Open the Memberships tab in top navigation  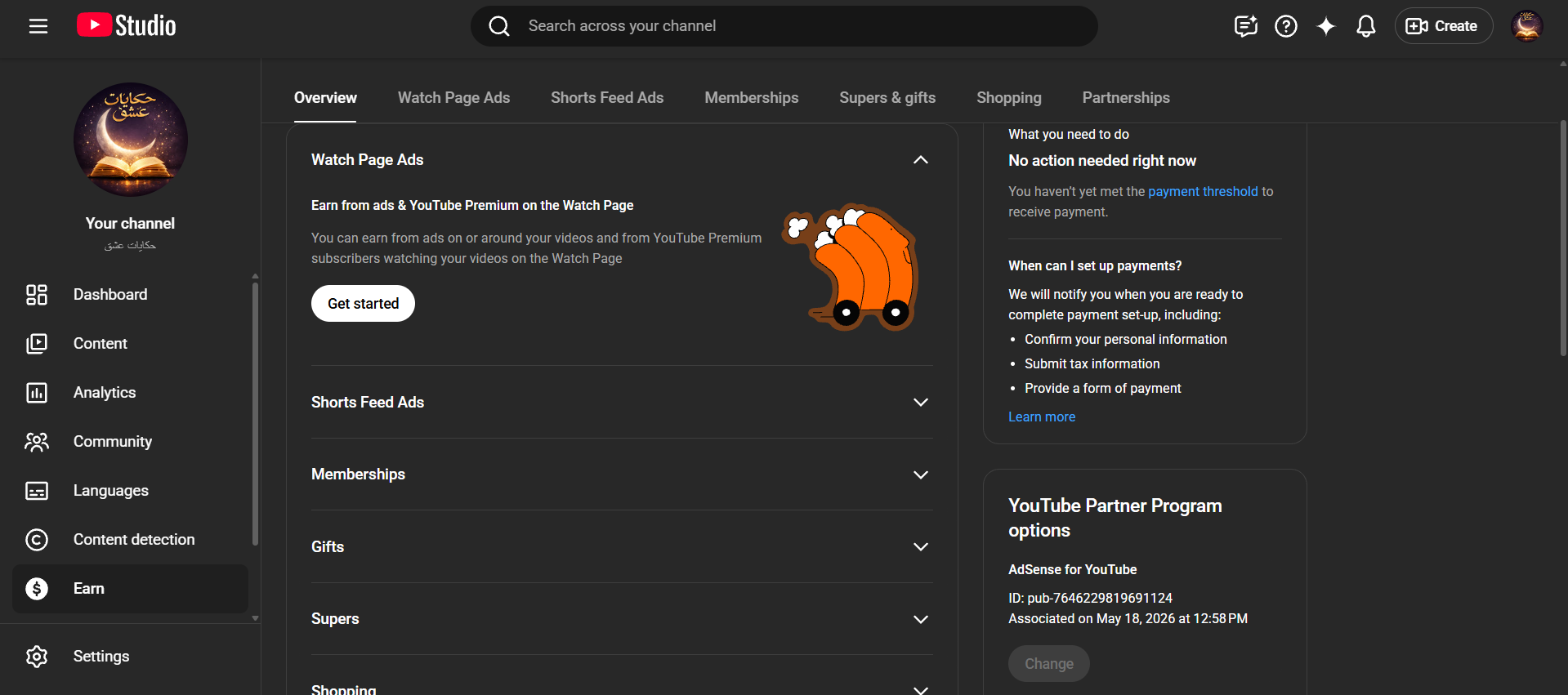pyautogui.click(x=752, y=98)
